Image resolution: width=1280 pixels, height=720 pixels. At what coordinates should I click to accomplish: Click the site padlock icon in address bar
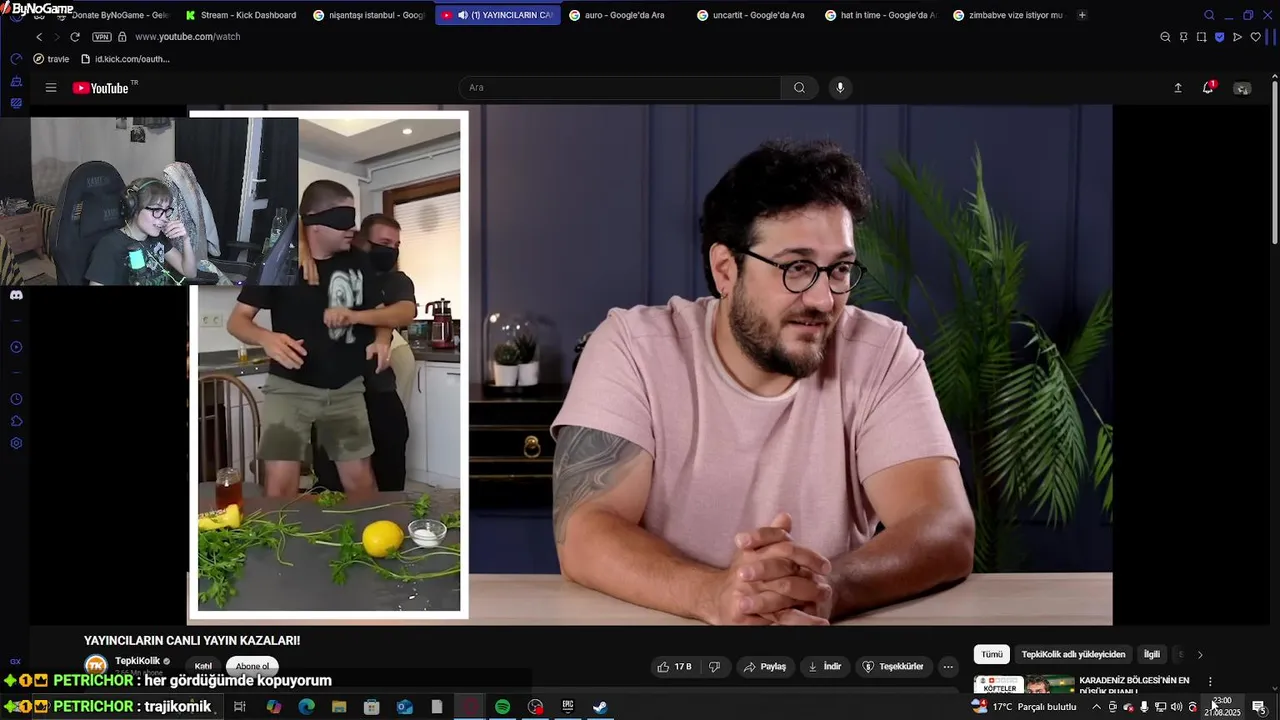click(x=122, y=37)
